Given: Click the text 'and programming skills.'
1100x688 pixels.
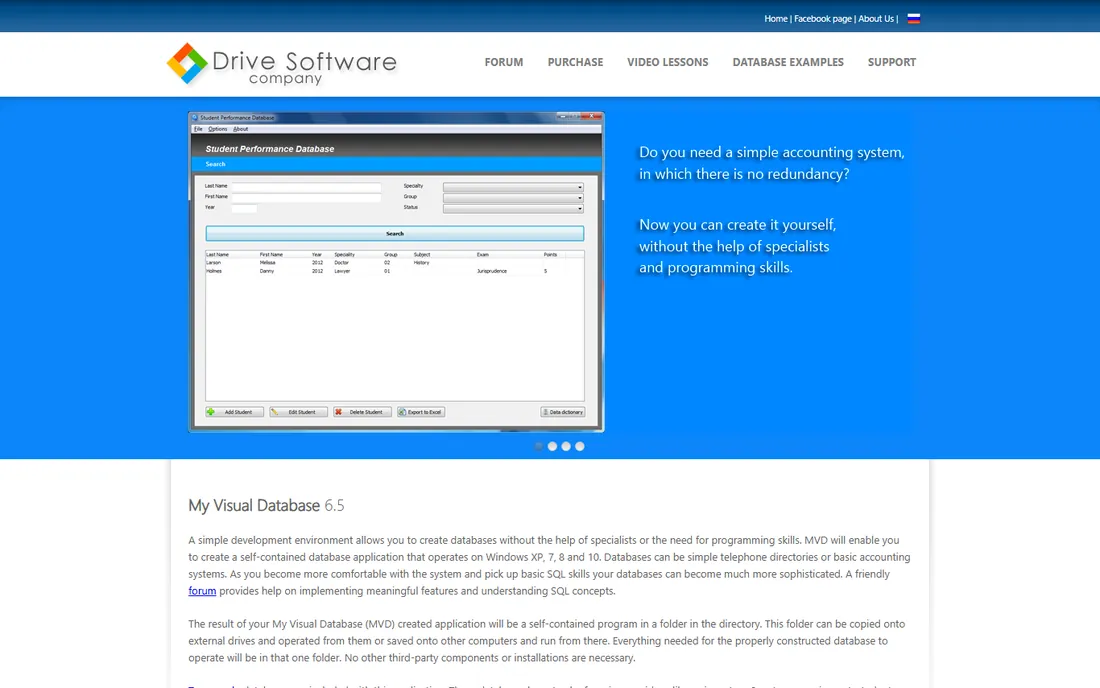Looking at the screenshot, I should coord(716,268).
